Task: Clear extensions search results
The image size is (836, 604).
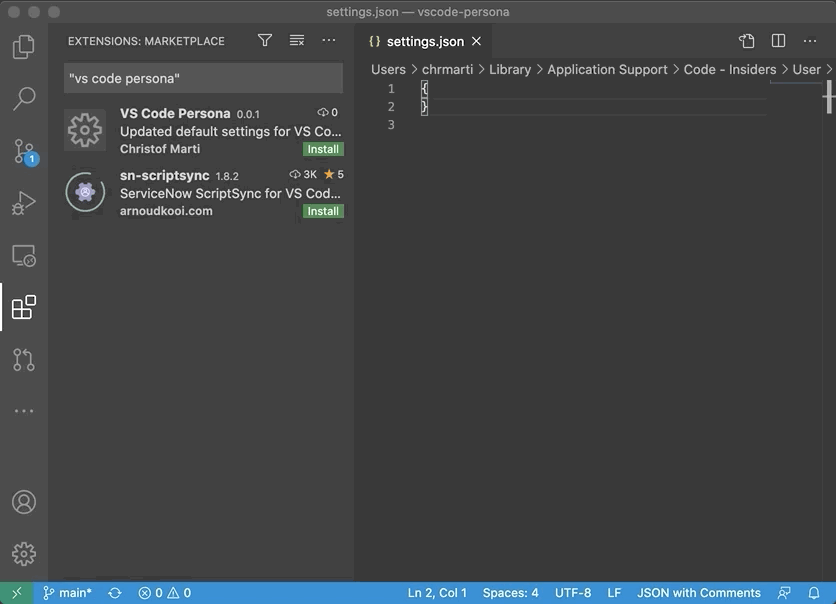Action: coord(297,41)
